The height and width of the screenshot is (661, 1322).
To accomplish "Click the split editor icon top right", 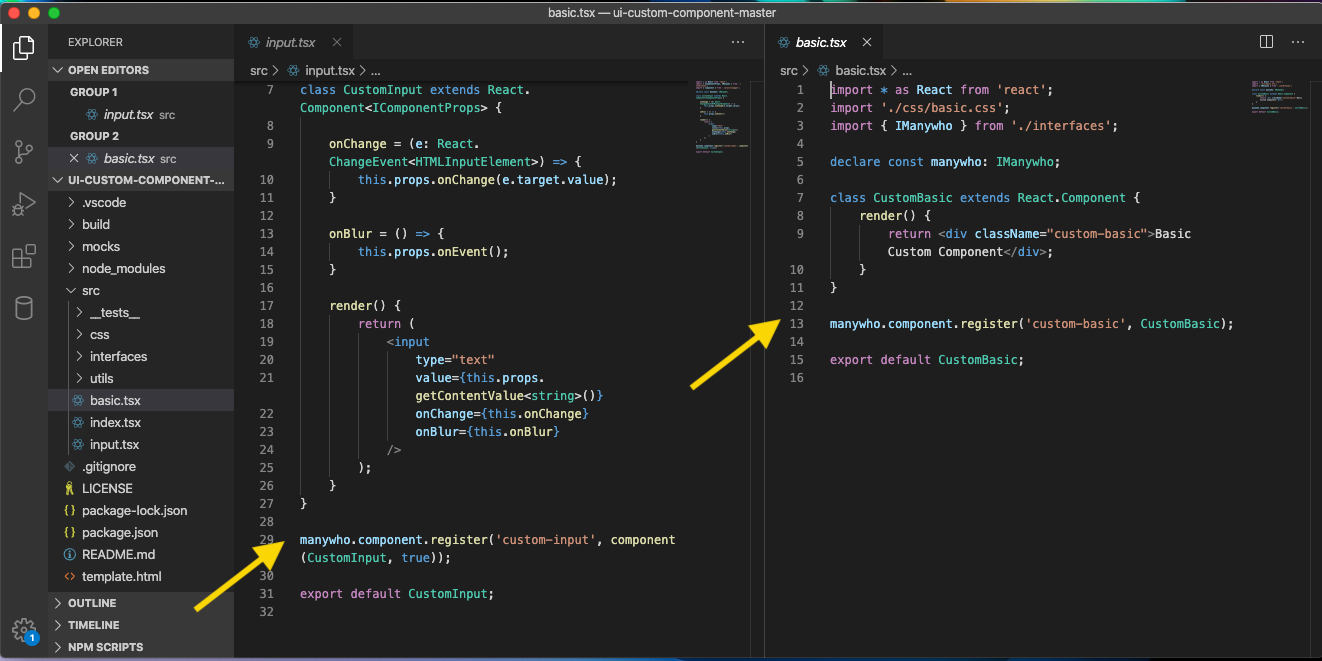I will pos(1266,41).
